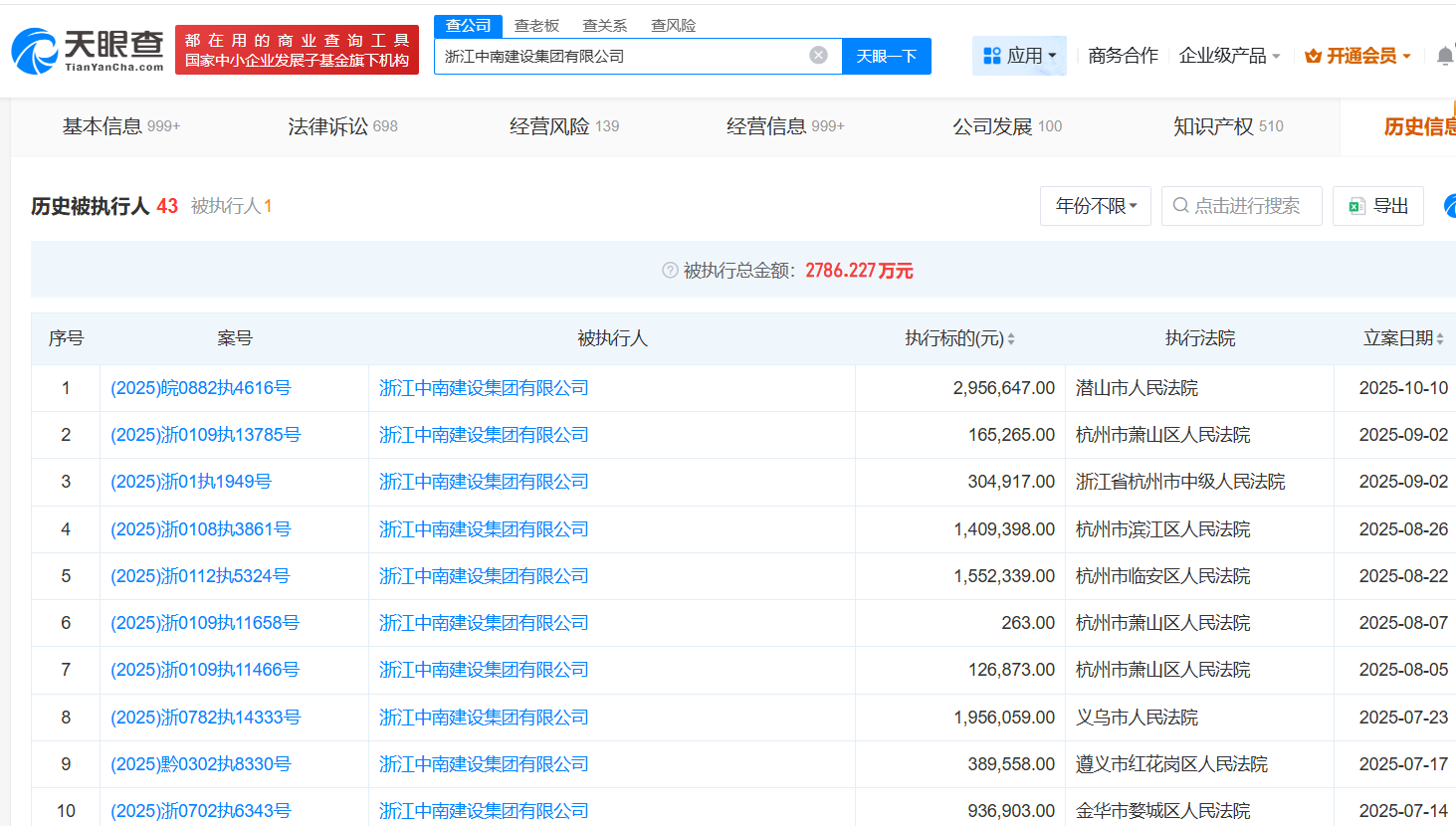
Task: Click 商务合作 link in header
Action: 1123,56
